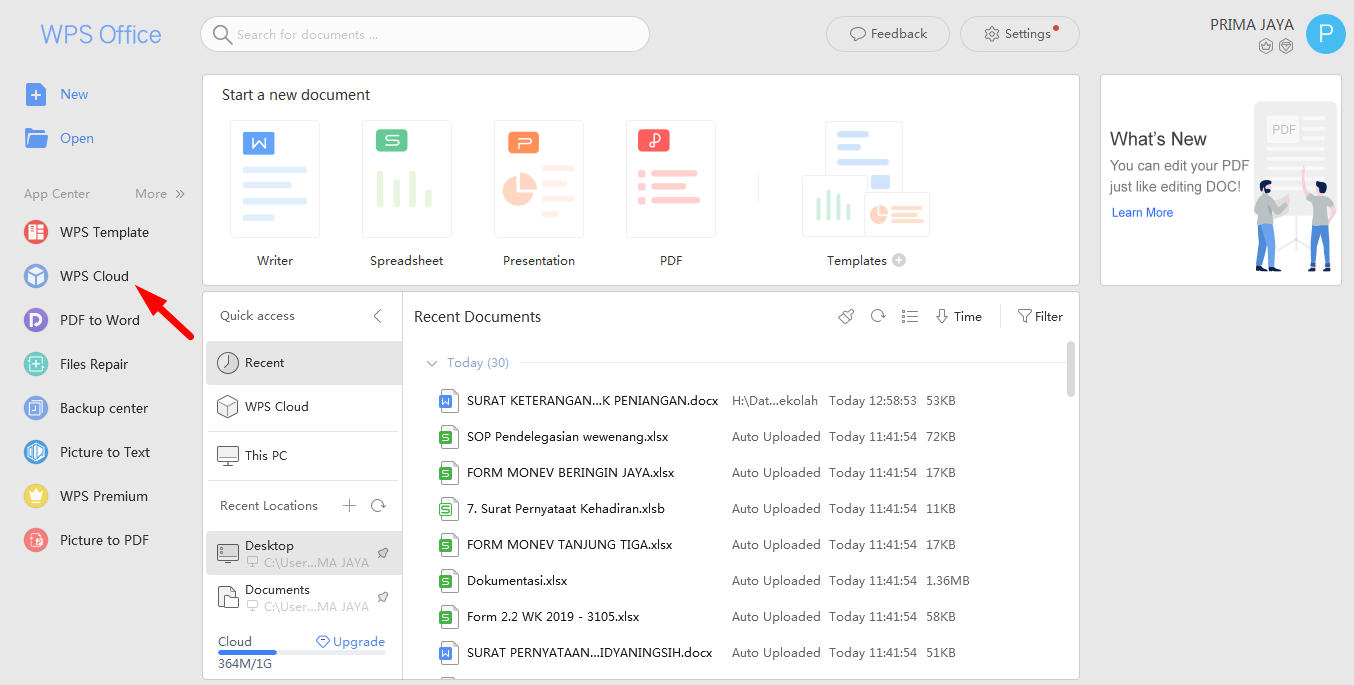Launch the PDF to Word tool
Image resolution: width=1354 pixels, height=685 pixels.
pyautogui.click(x=82, y=320)
